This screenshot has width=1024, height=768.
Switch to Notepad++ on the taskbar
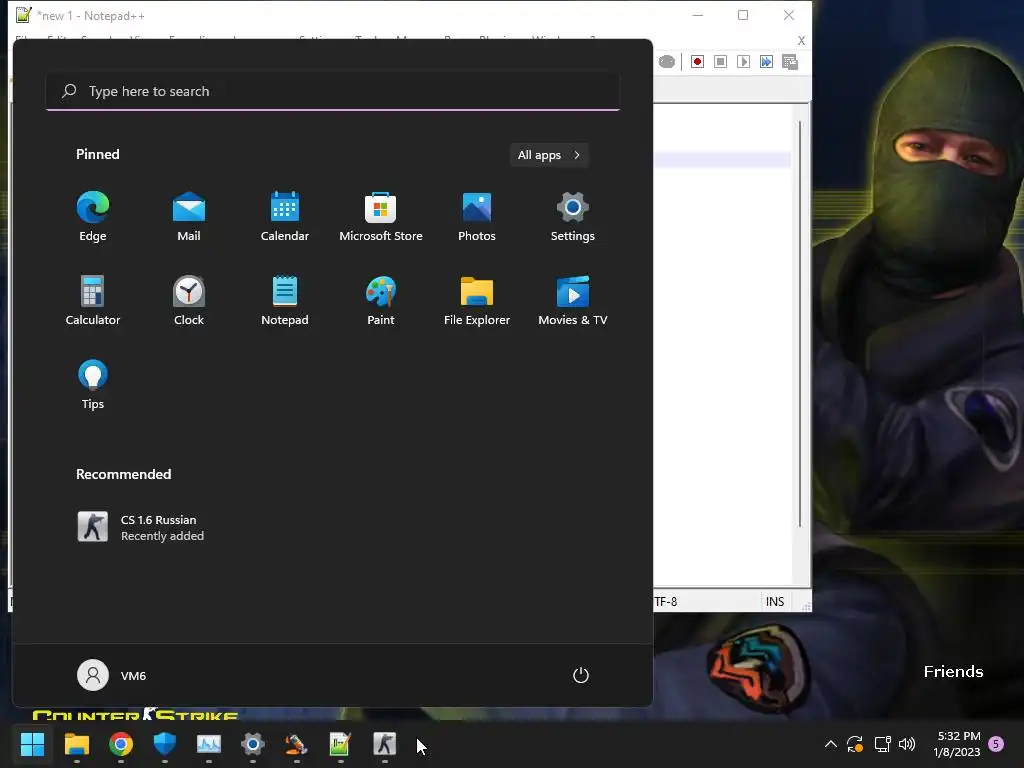click(x=340, y=744)
